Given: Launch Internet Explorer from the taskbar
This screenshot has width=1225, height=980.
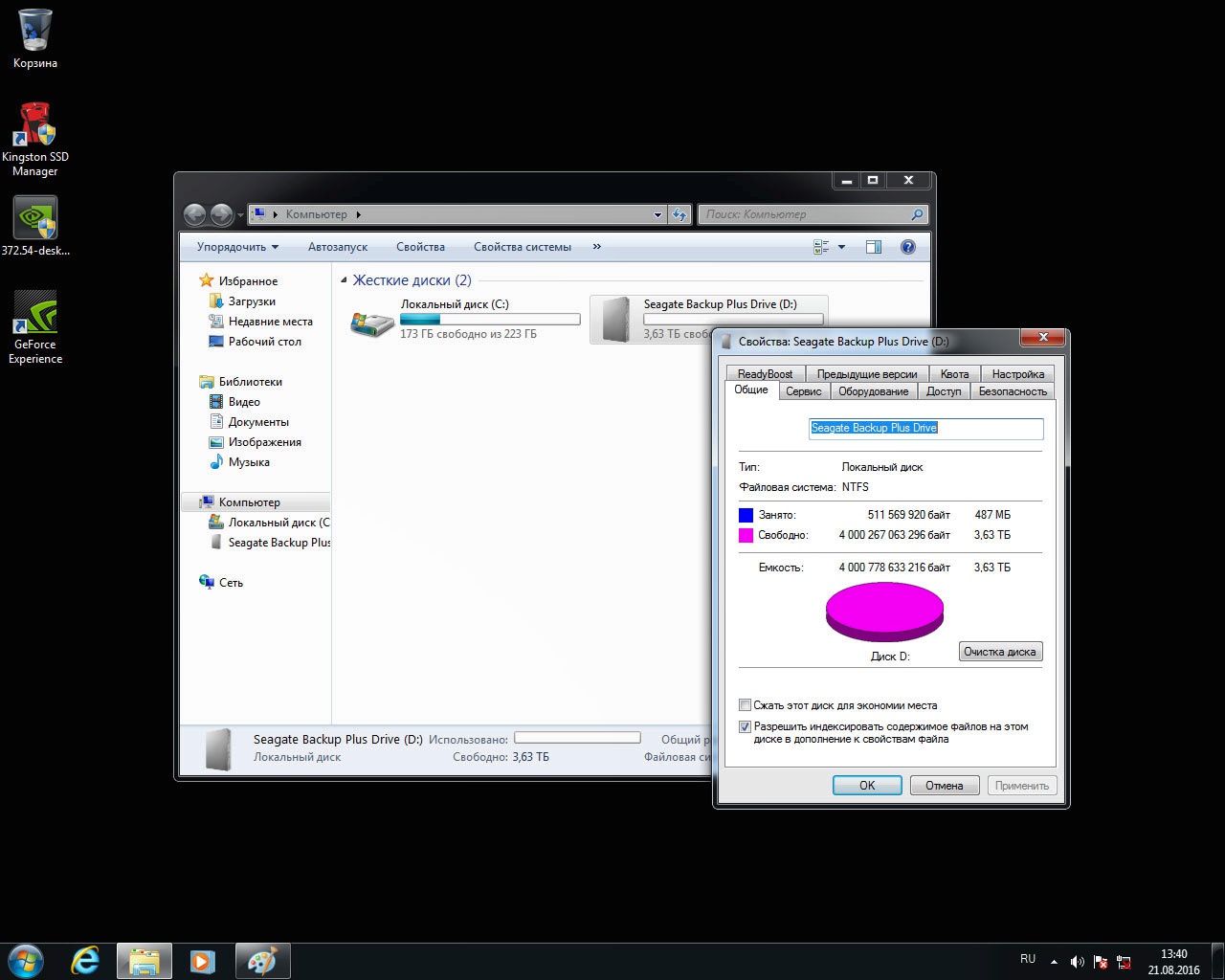Looking at the screenshot, I should tap(85, 961).
